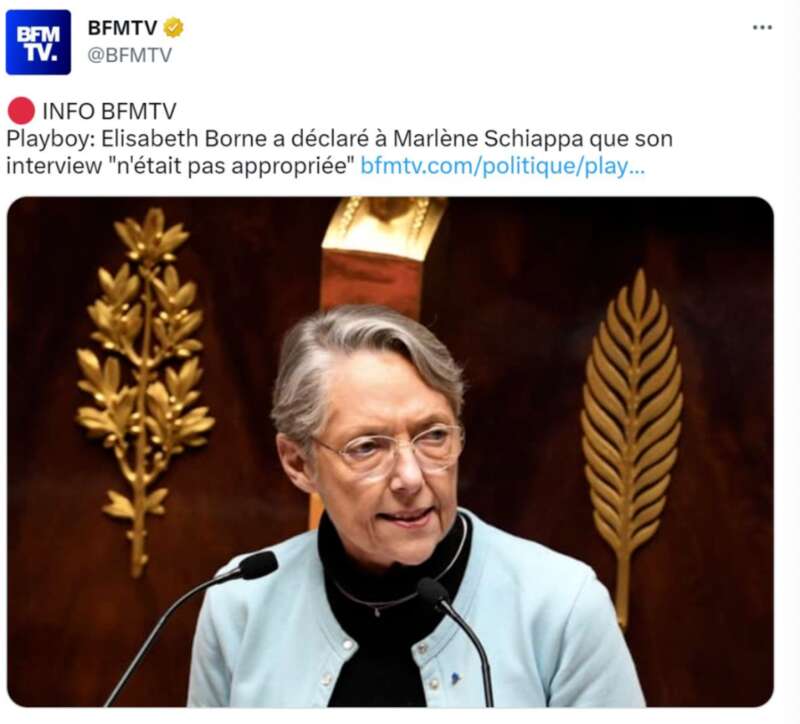Click the gilded ornament at the photo top
The height and width of the screenshot is (724, 800).
[x=385, y=228]
